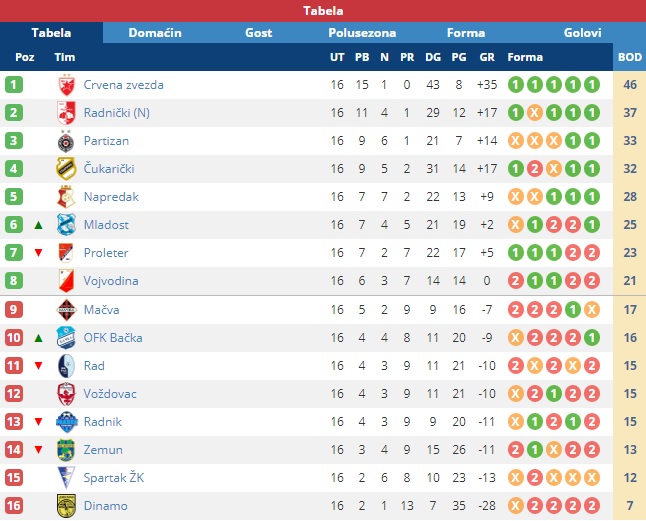The width and height of the screenshot is (646, 521).
Task: Open the OFK Bačka team link
Action: coord(113,338)
